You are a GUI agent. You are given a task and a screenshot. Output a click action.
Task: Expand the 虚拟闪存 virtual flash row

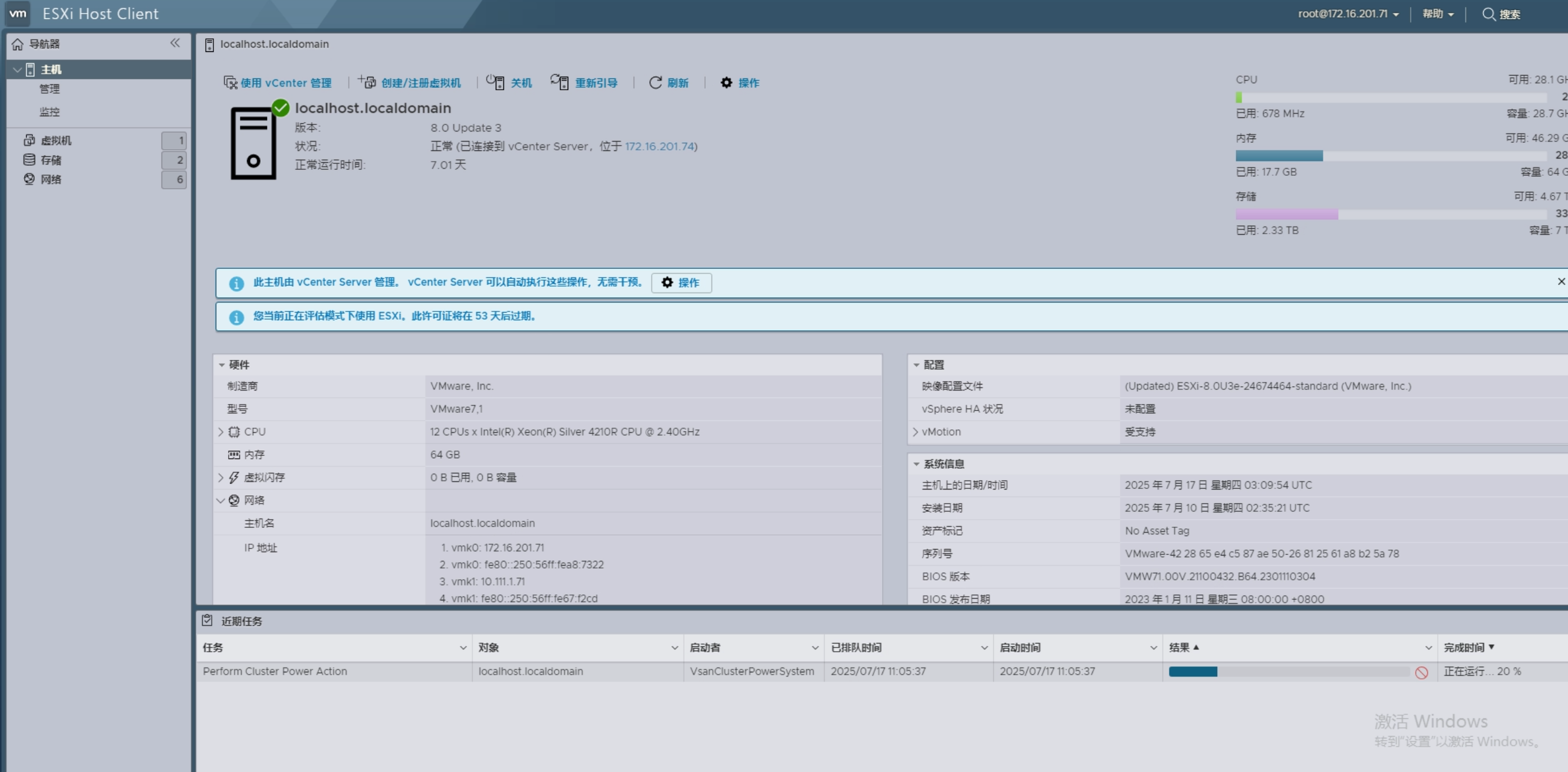(220, 477)
